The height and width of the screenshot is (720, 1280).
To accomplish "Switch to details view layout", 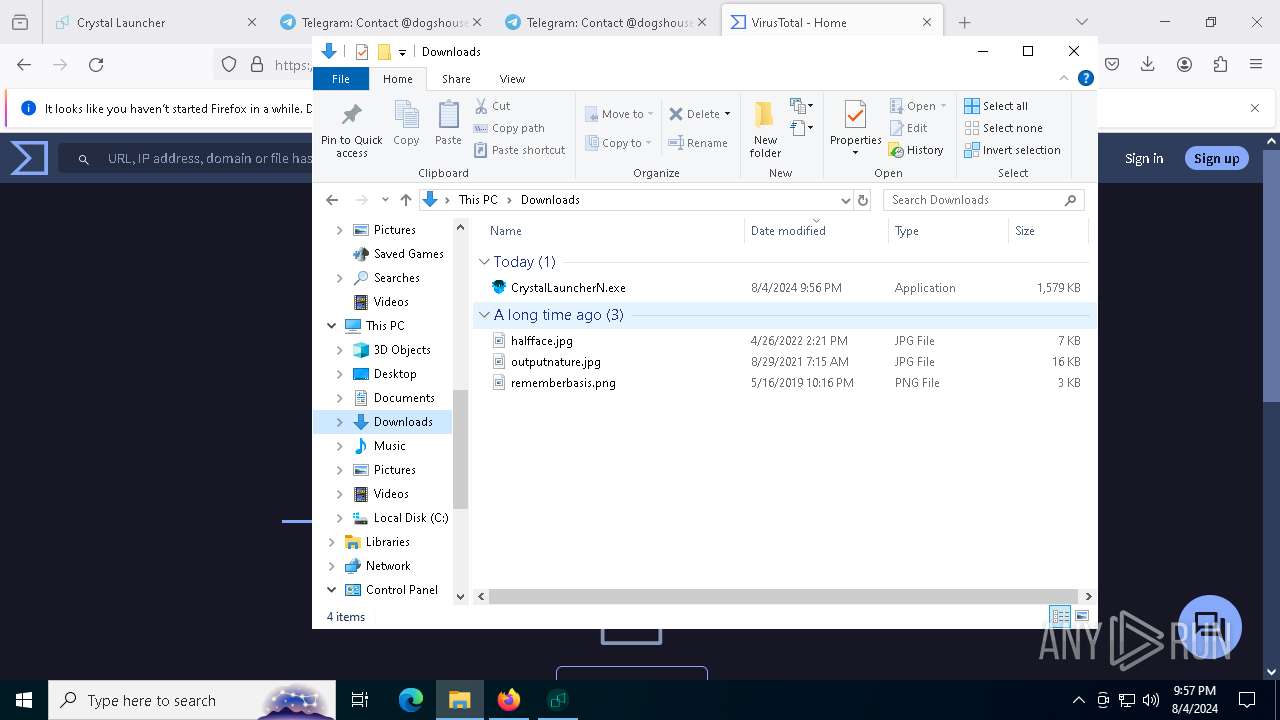I will point(1060,616).
